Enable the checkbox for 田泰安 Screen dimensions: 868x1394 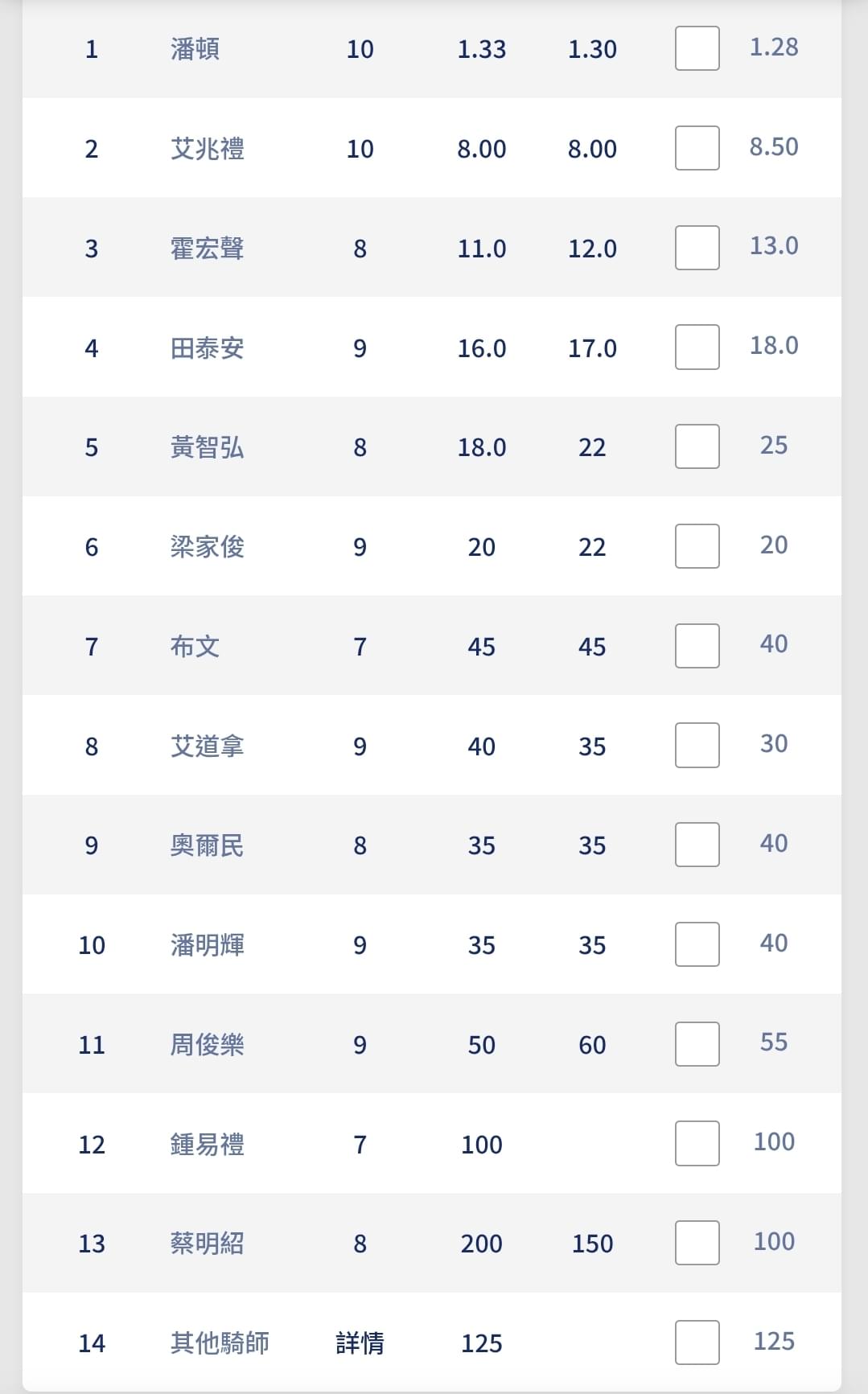pyautogui.click(x=697, y=347)
